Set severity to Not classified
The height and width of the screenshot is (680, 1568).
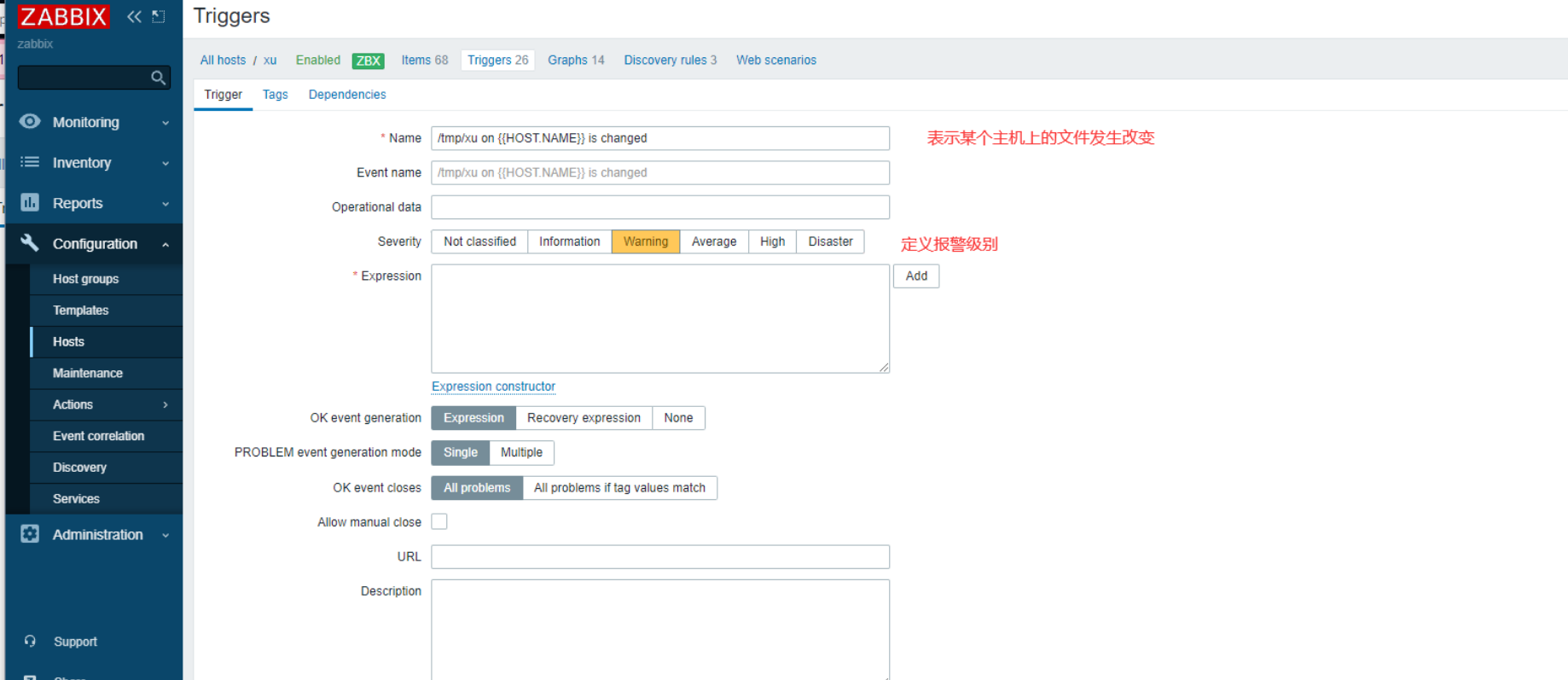479,241
